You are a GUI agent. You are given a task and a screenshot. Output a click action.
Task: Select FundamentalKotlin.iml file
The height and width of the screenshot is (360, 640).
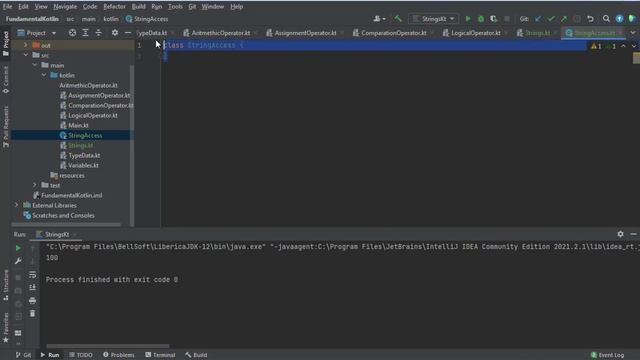pos(71,195)
